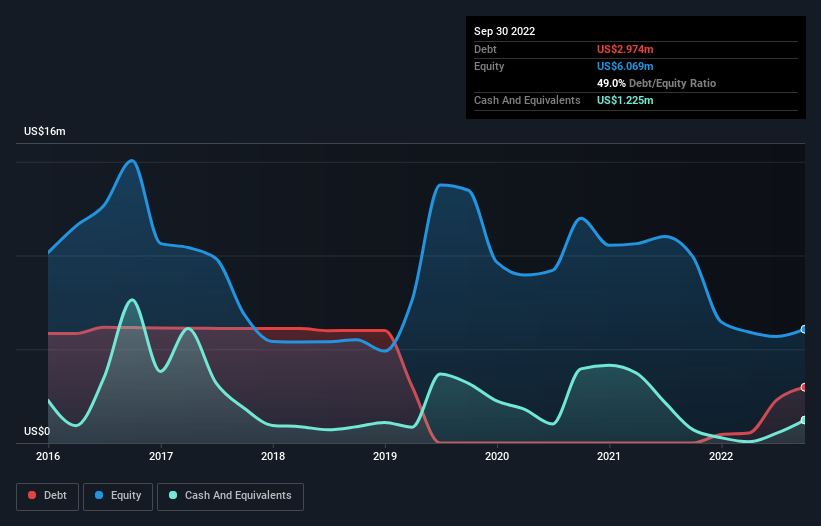
Task: Click the US$6.069m equity value
Action: [x=625, y=66]
